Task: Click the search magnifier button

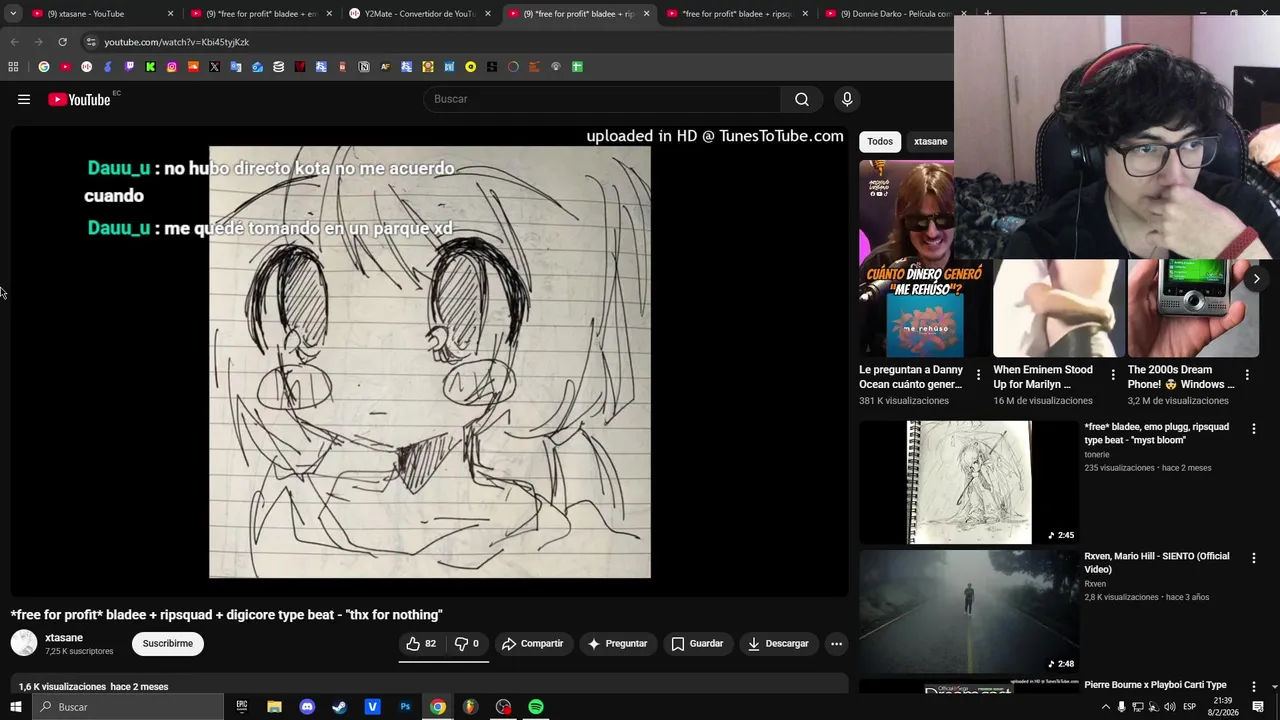Action: click(802, 99)
